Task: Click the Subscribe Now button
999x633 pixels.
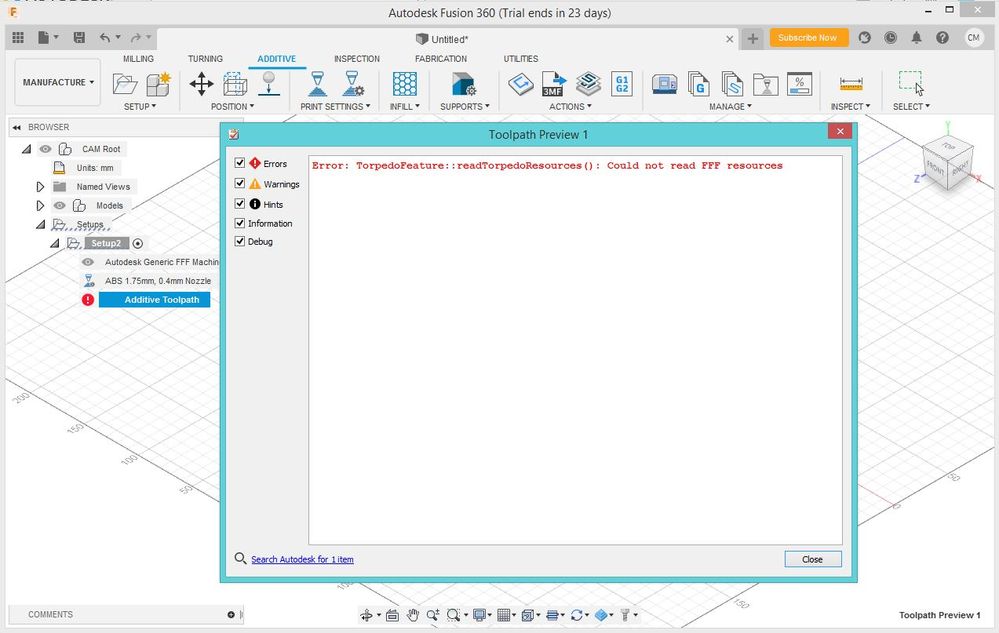Action: [808, 38]
